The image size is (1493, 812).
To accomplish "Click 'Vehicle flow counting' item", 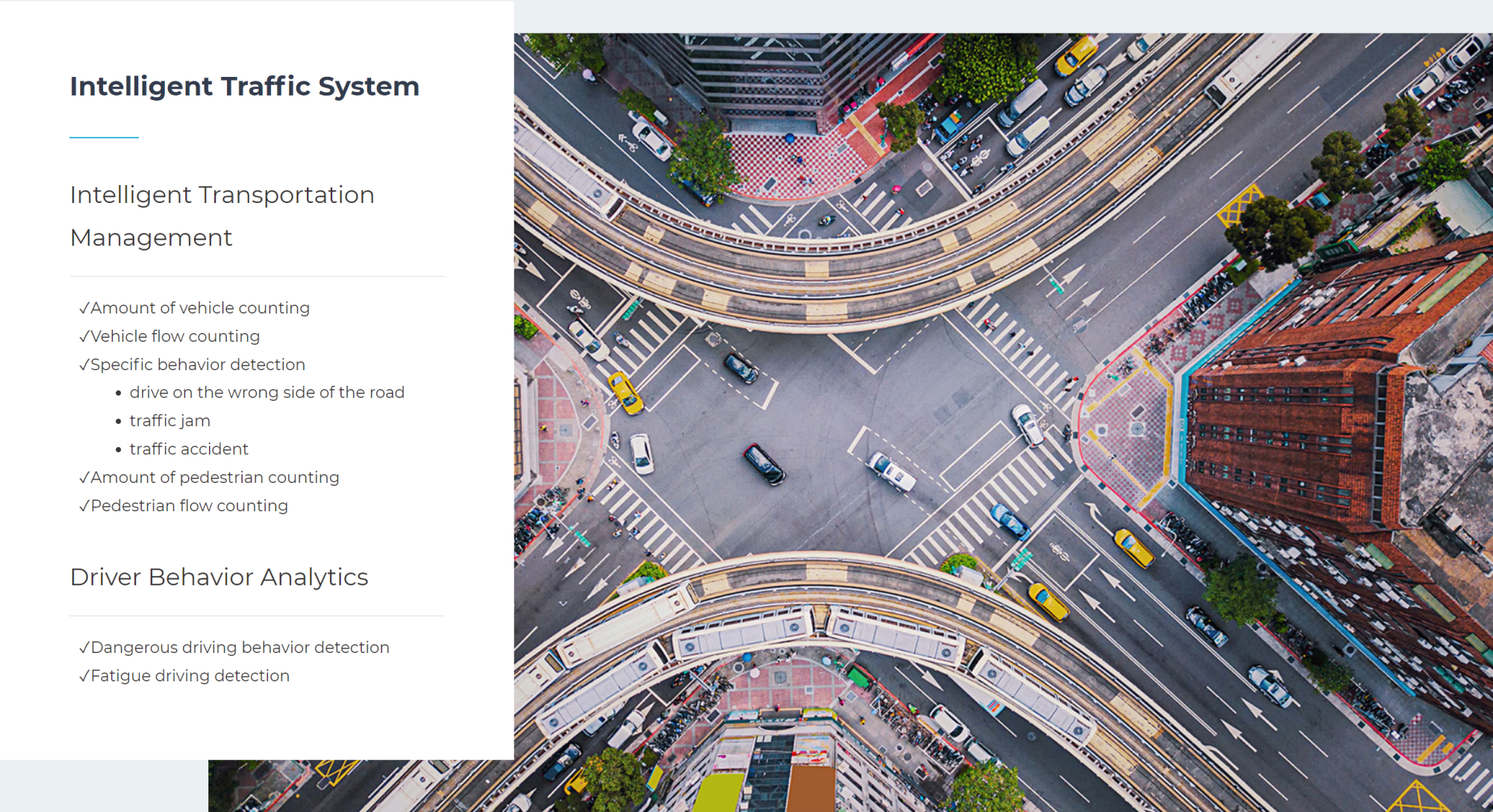I will 169,336.
